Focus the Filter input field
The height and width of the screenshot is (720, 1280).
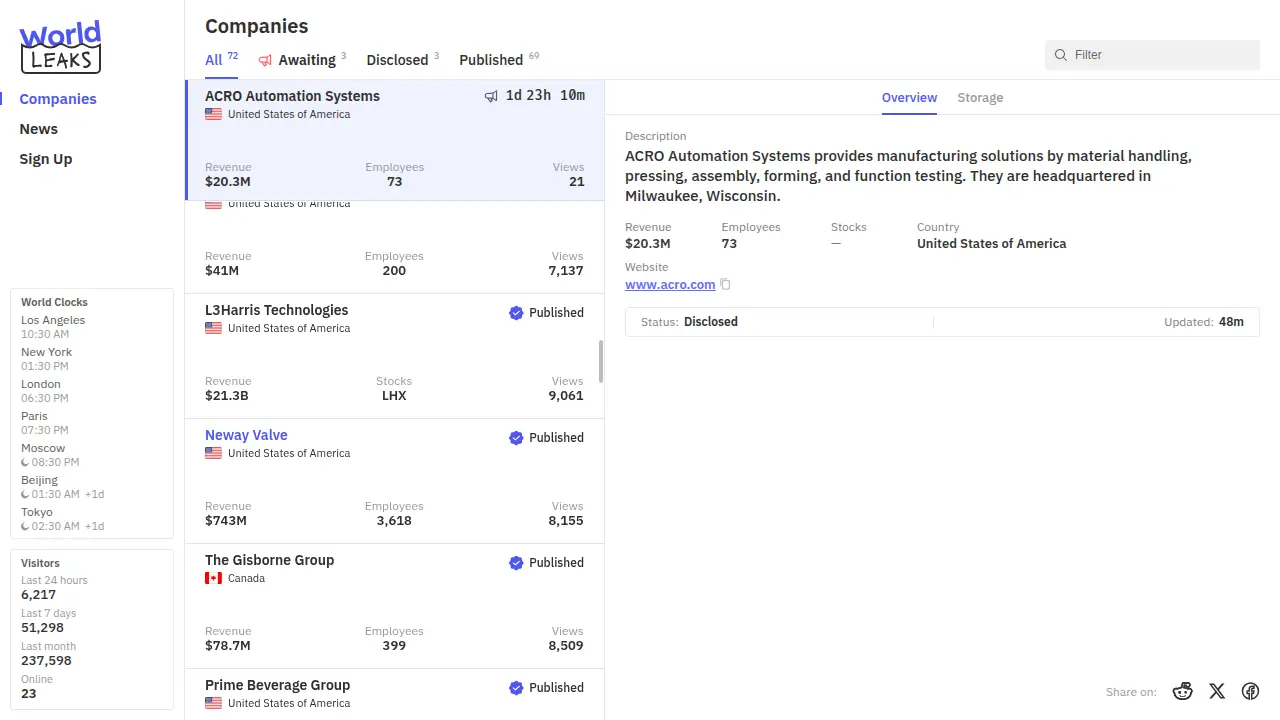[x=1160, y=55]
